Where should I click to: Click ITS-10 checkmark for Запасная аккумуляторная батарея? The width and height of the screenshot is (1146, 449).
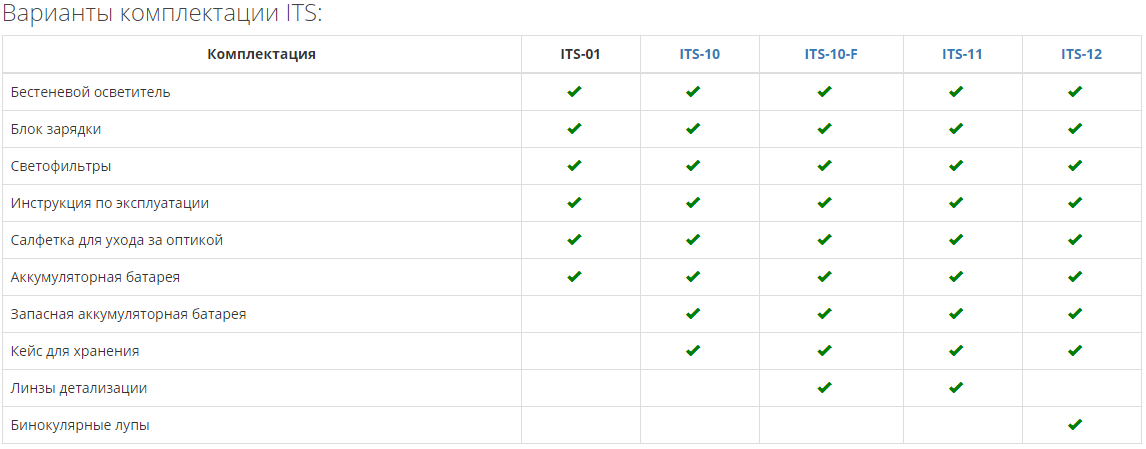click(693, 313)
